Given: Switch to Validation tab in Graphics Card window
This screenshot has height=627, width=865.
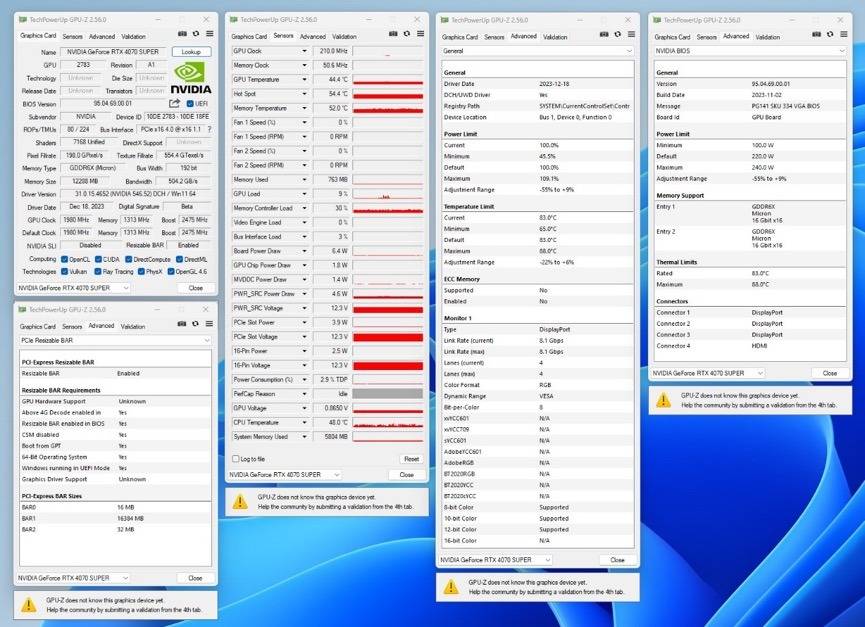Looking at the screenshot, I should click(134, 36).
